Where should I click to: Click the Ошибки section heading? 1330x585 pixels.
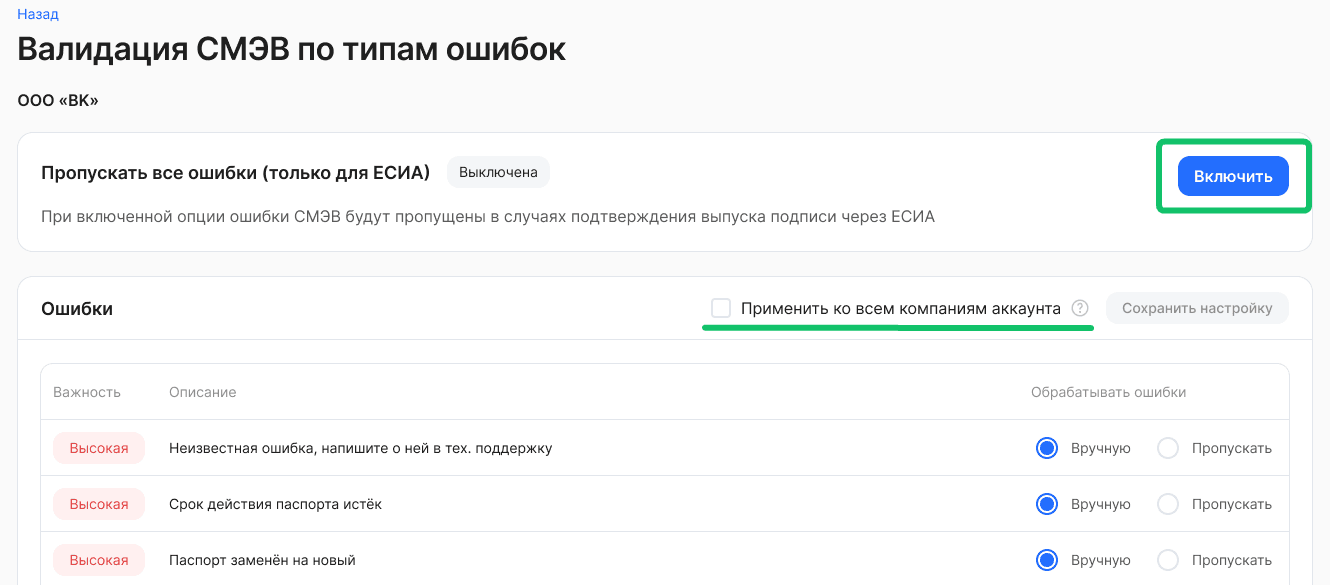(77, 309)
